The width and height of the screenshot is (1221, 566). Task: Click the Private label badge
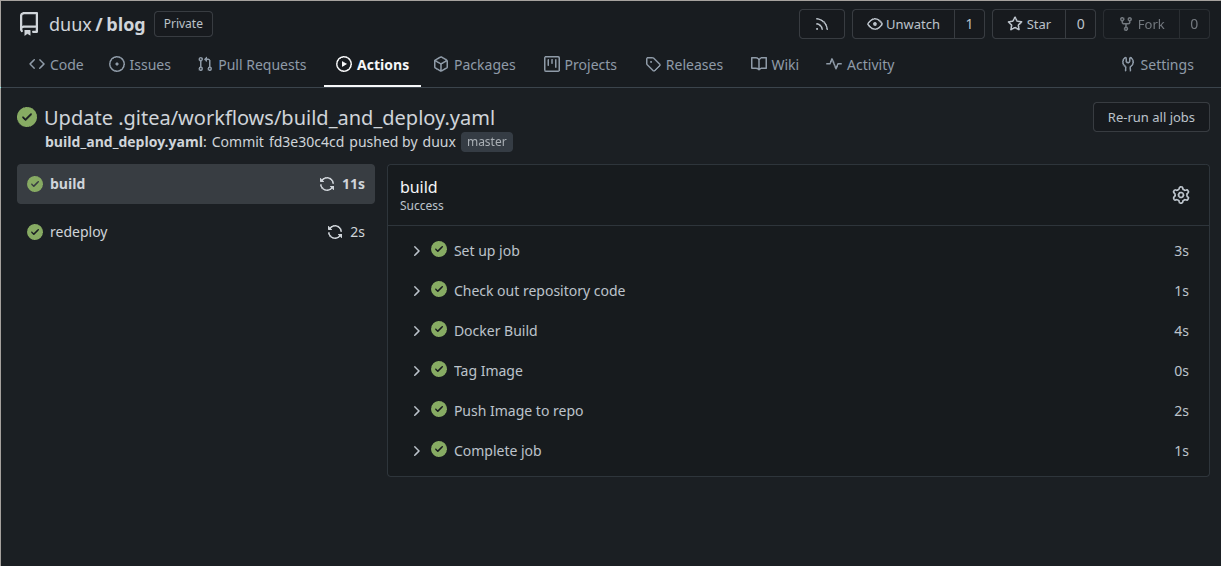coord(183,24)
